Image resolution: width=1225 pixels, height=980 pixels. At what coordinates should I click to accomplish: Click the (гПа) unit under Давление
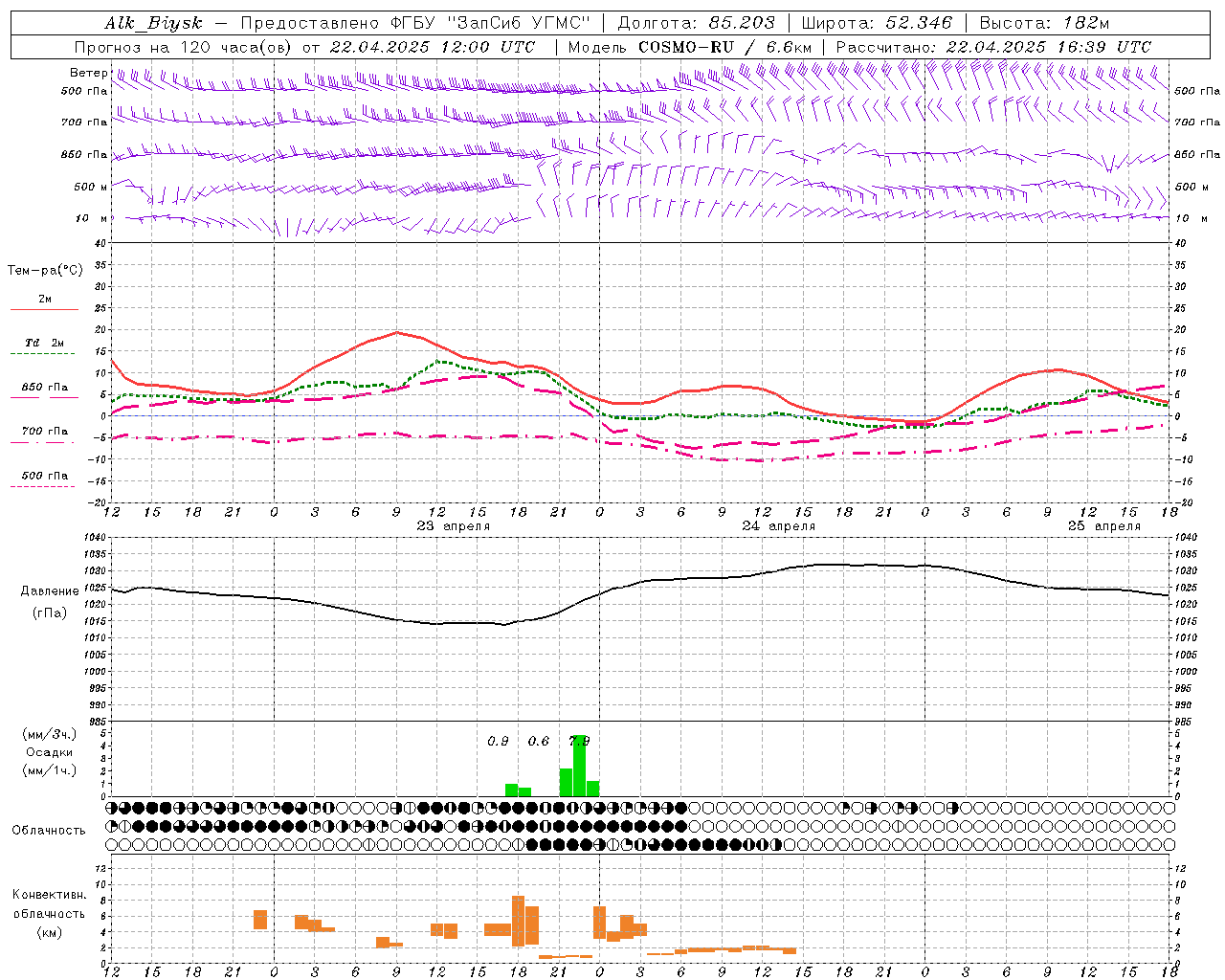point(50,613)
